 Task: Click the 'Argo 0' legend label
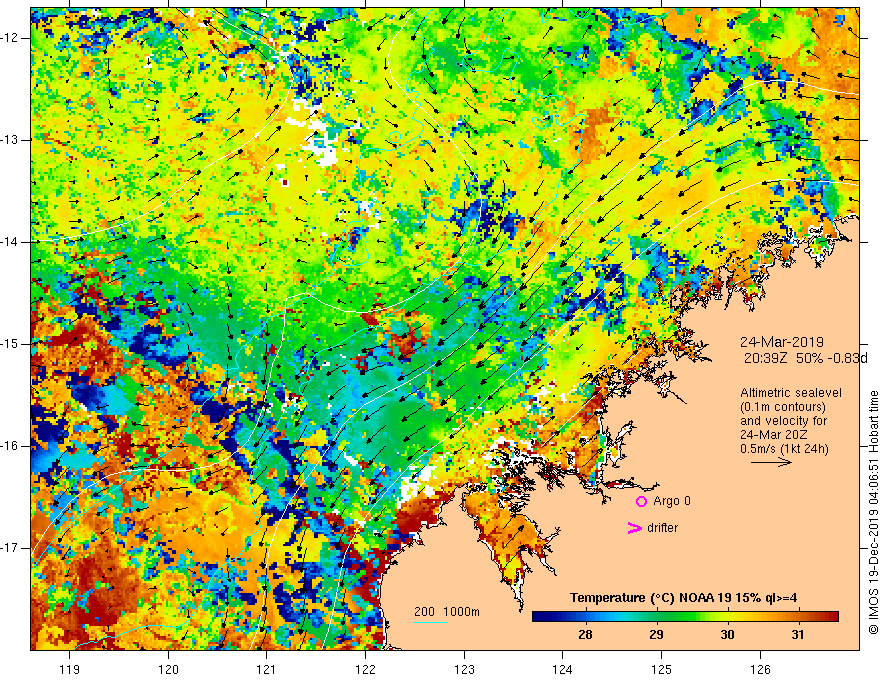[672, 501]
